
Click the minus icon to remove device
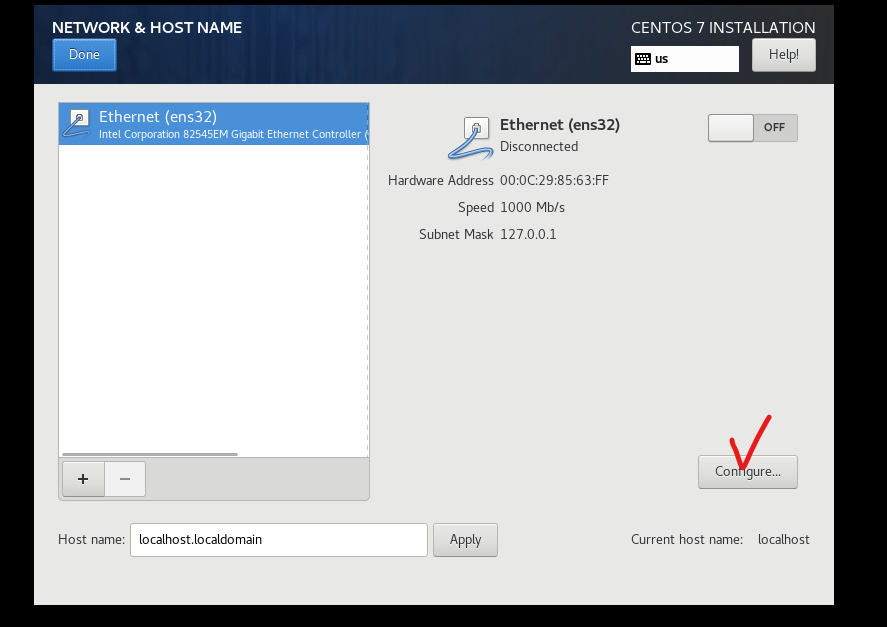coord(125,479)
